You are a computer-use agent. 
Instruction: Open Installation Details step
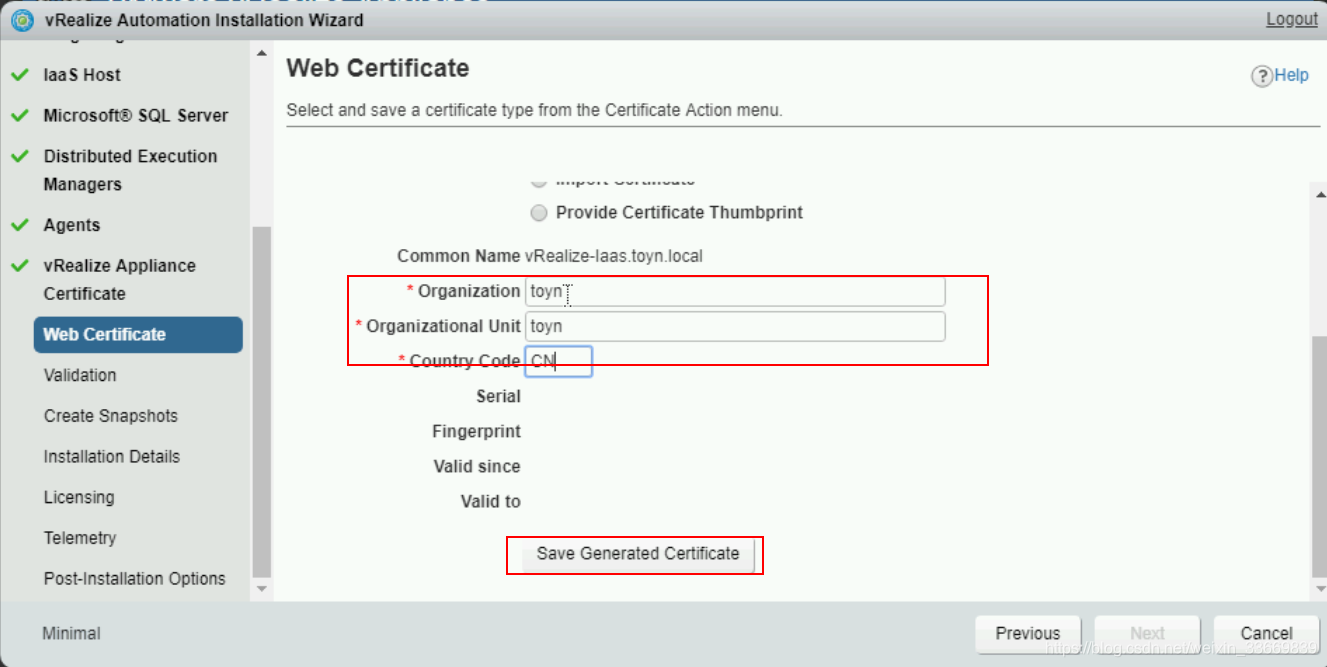(x=112, y=457)
